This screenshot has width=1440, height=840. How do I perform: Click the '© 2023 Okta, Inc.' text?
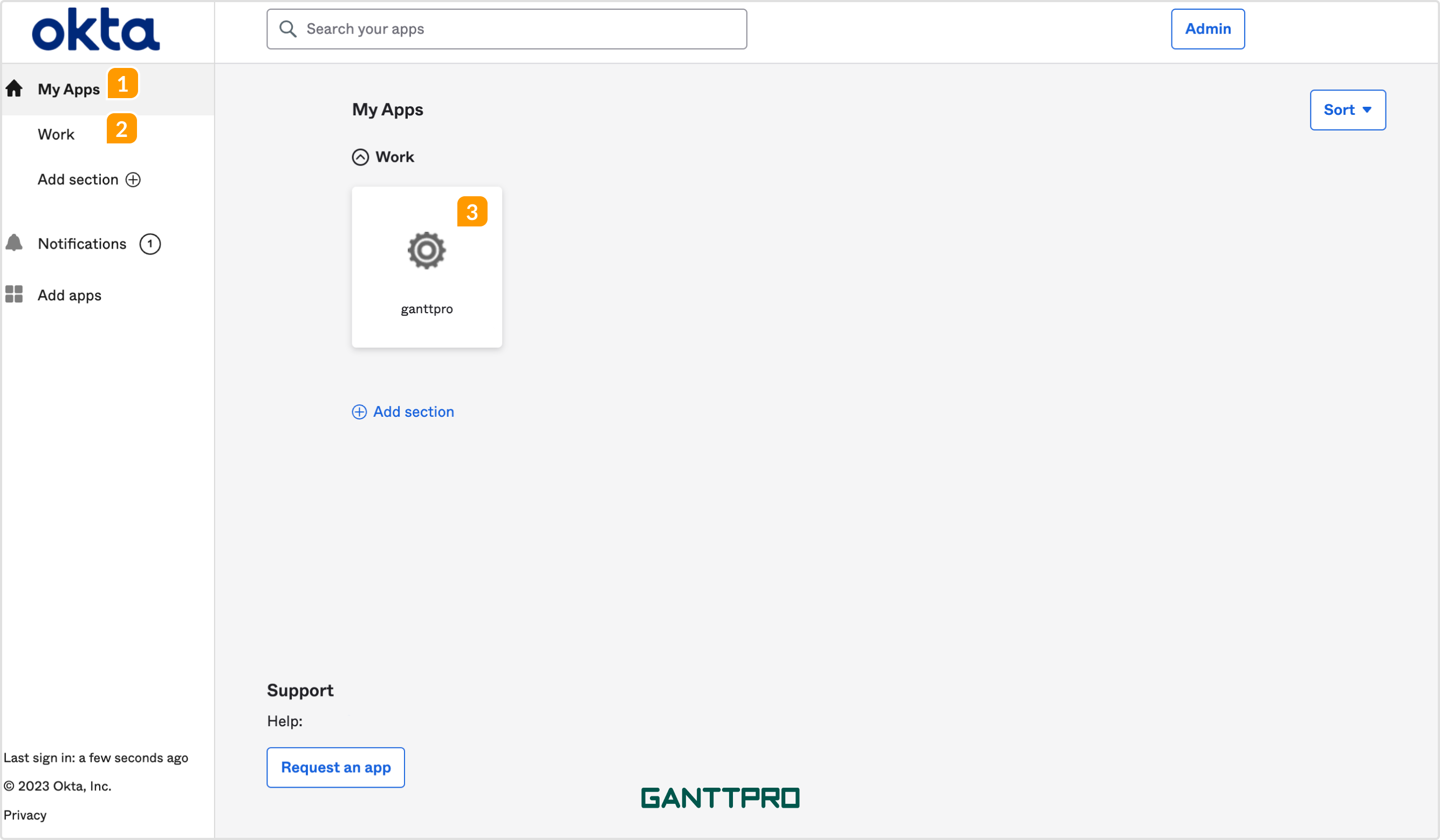point(58,786)
